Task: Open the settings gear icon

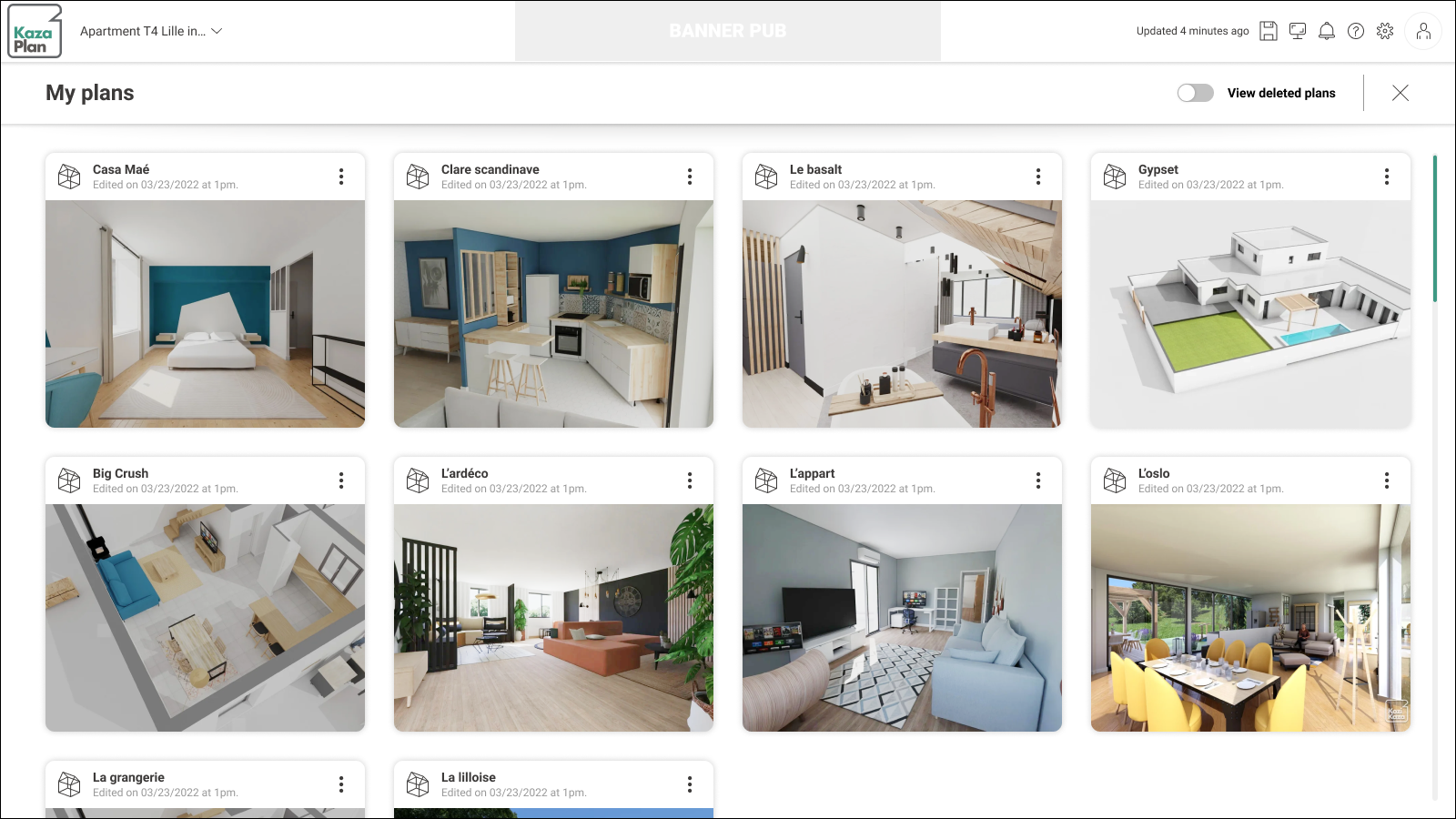Action: coord(1385,31)
